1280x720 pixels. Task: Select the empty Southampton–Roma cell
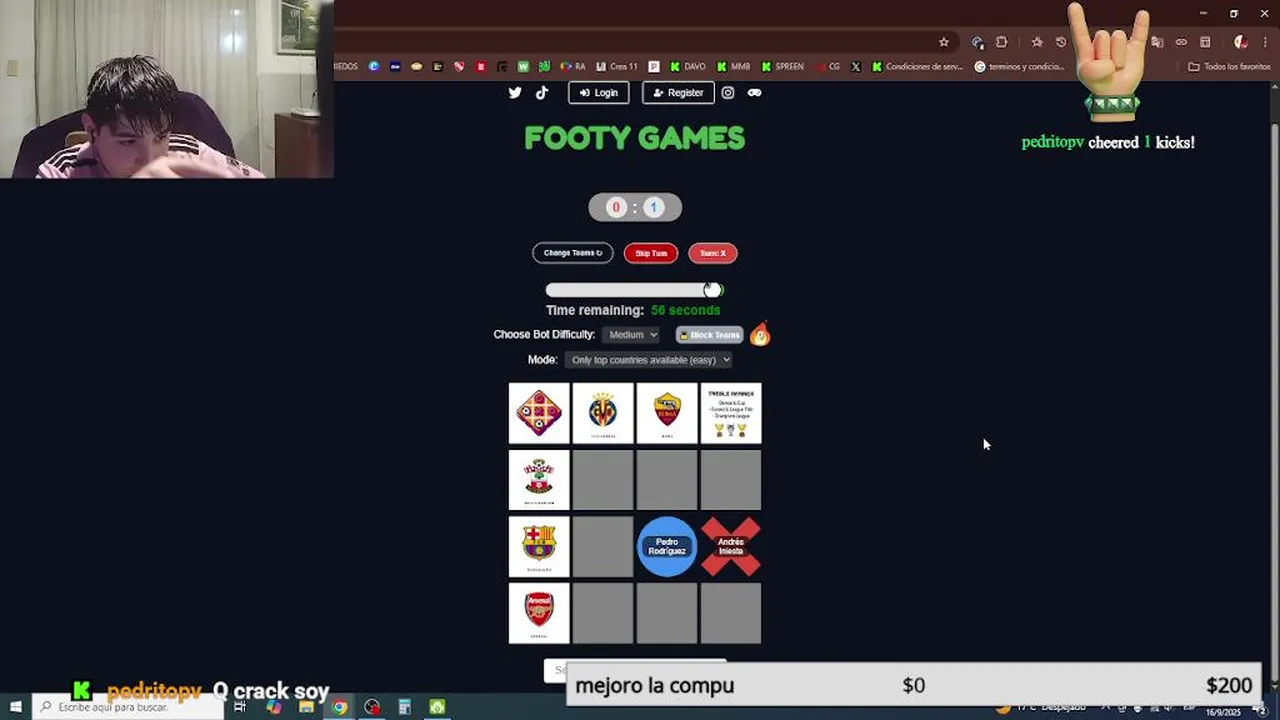[667, 480]
